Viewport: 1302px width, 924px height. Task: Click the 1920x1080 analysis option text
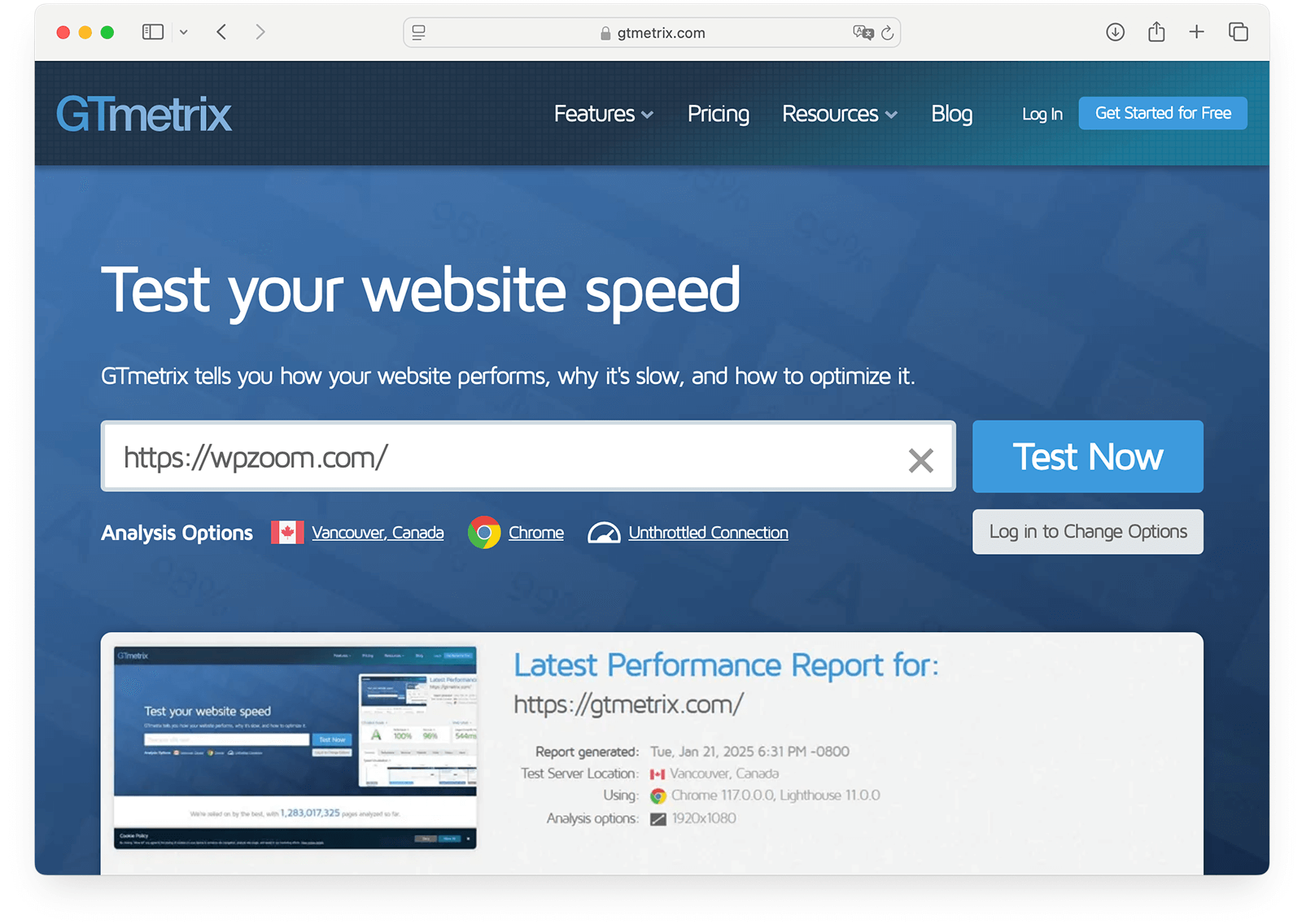pos(704,818)
